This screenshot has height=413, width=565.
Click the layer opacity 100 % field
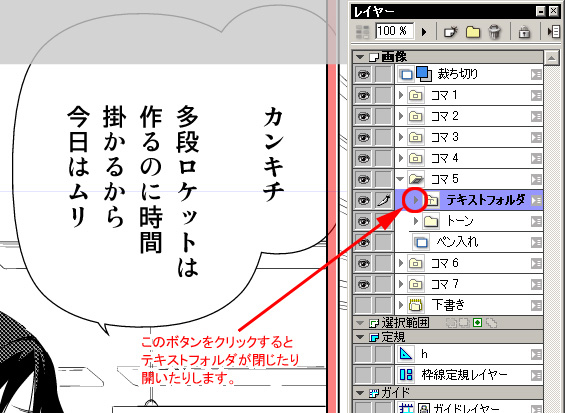[395, 31]
